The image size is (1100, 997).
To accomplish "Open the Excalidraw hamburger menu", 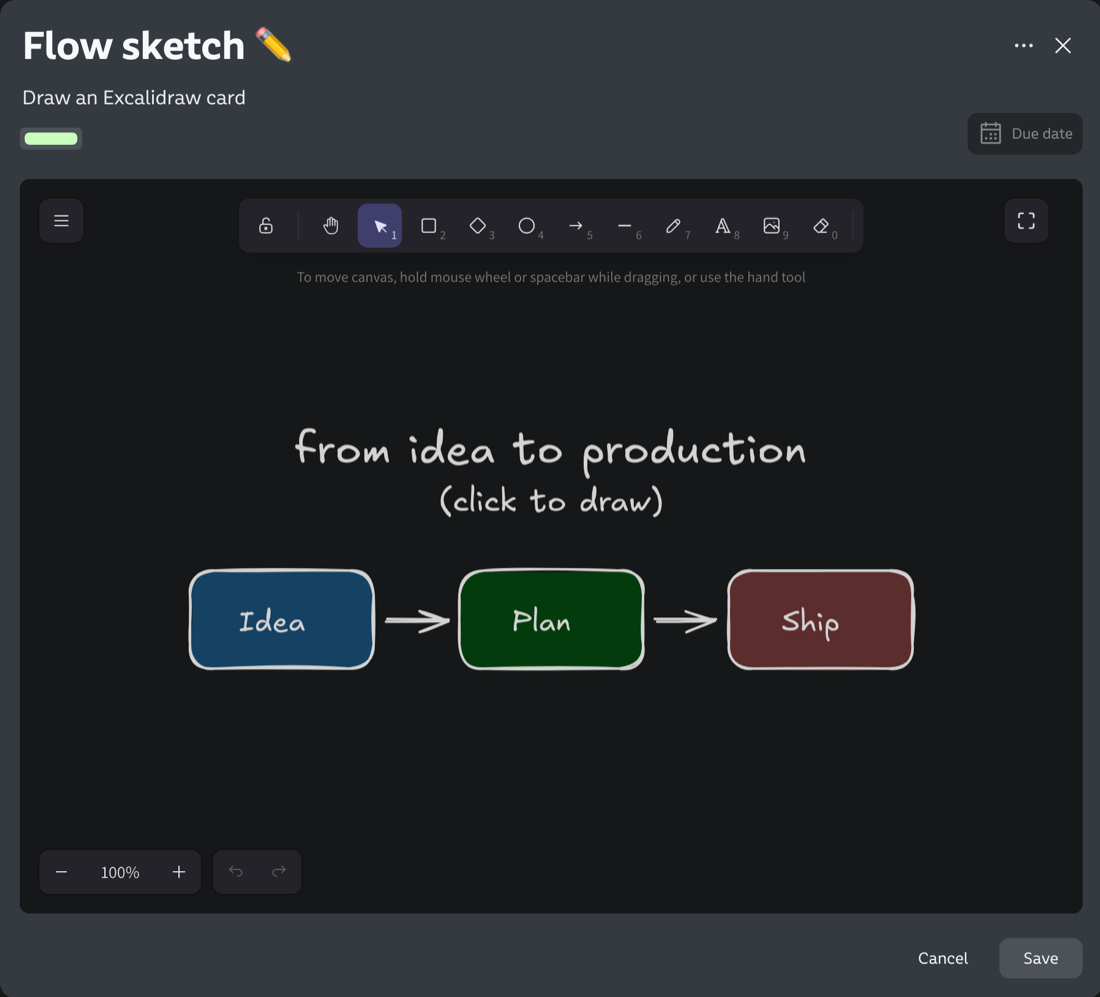I will 61,221.
